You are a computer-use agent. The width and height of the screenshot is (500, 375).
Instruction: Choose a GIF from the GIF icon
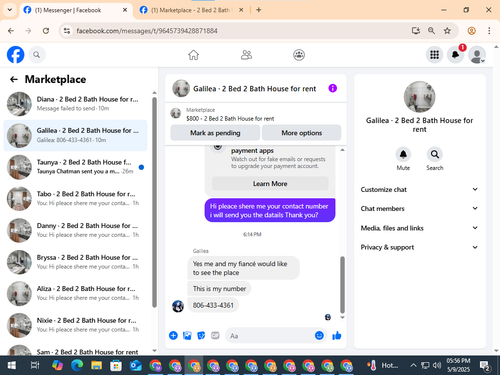215,335
